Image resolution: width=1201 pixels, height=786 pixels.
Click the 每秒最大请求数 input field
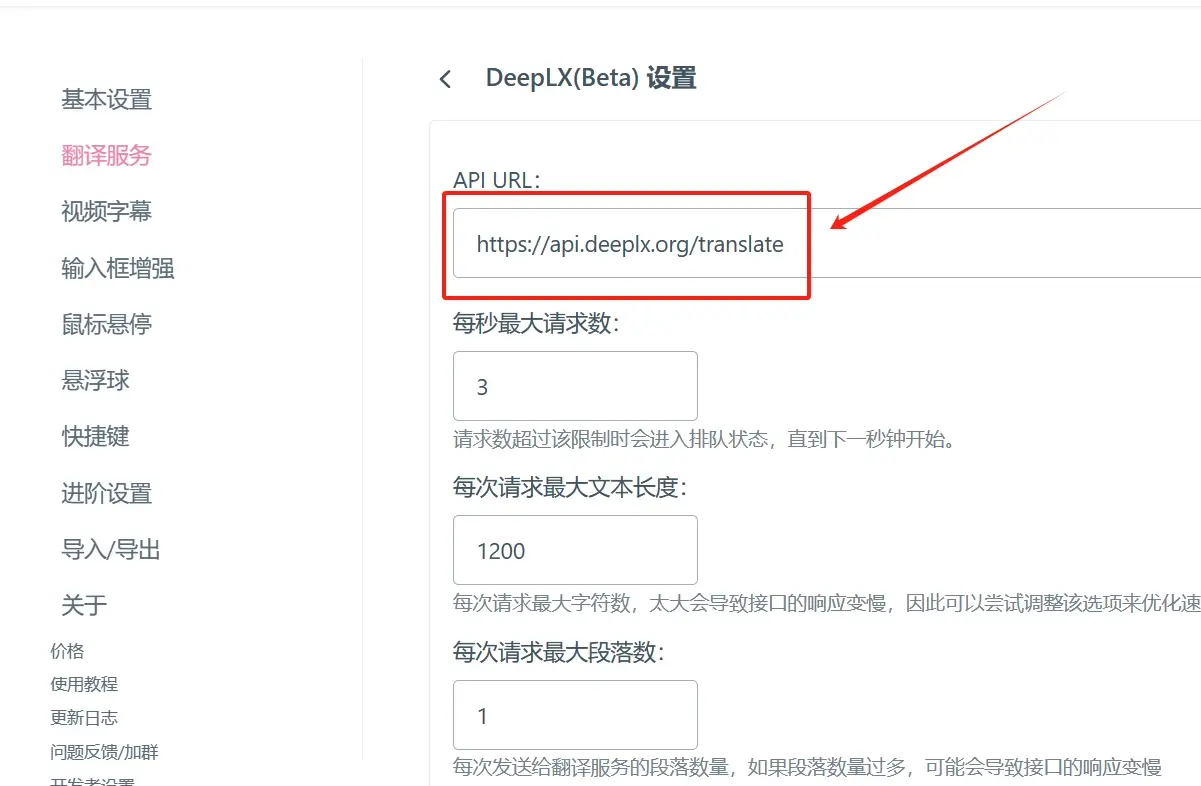[x=575, y=386]
